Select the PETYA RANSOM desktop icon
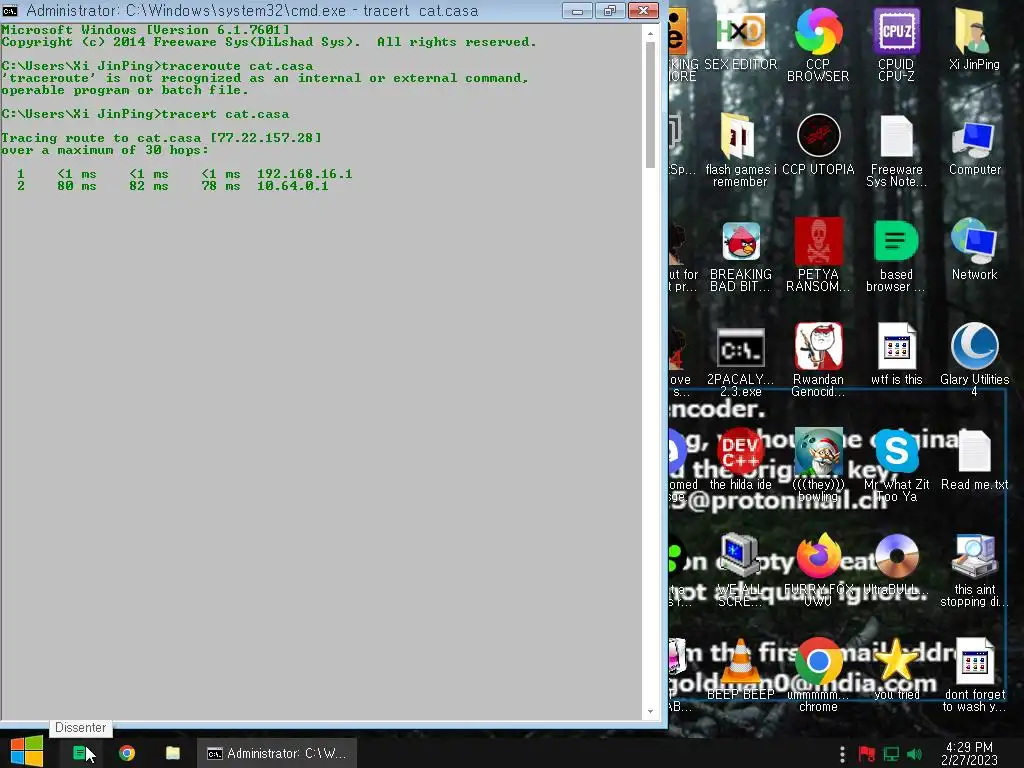Image resolution: width=1024 pixels, height=768 pixels. click(x=818, y=256)
